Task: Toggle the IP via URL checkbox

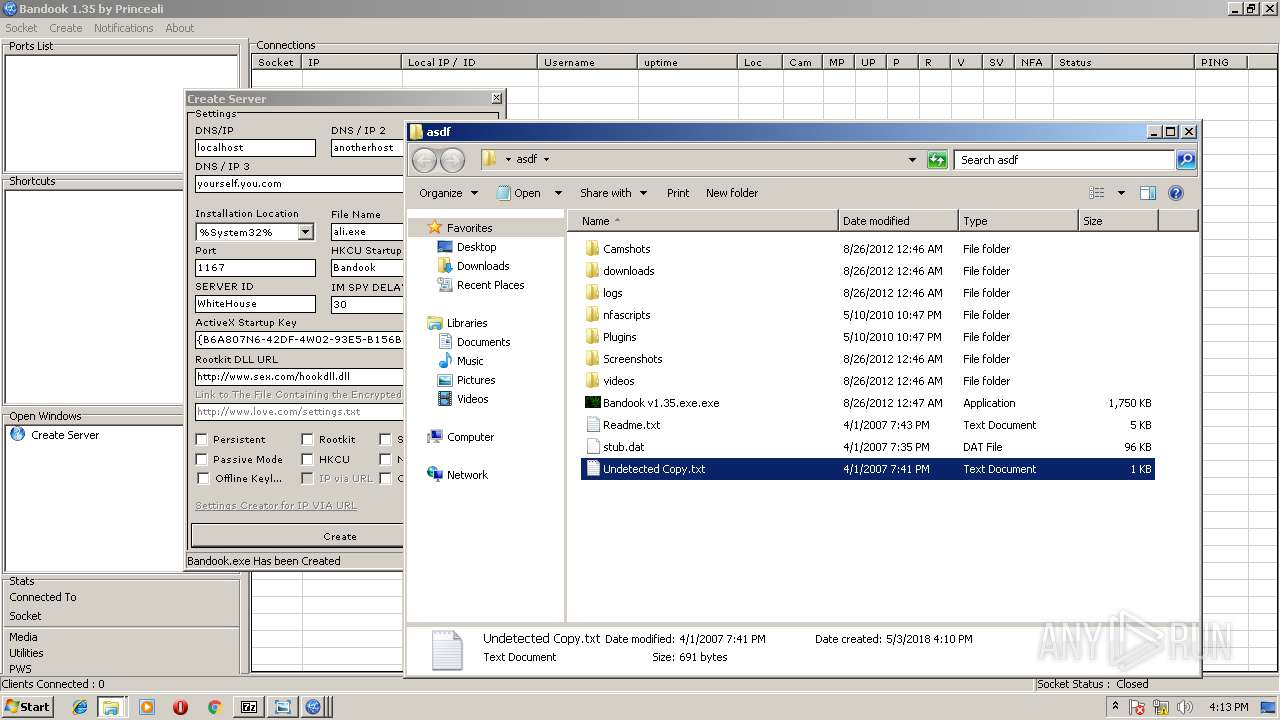Action: tap(308, 478)
